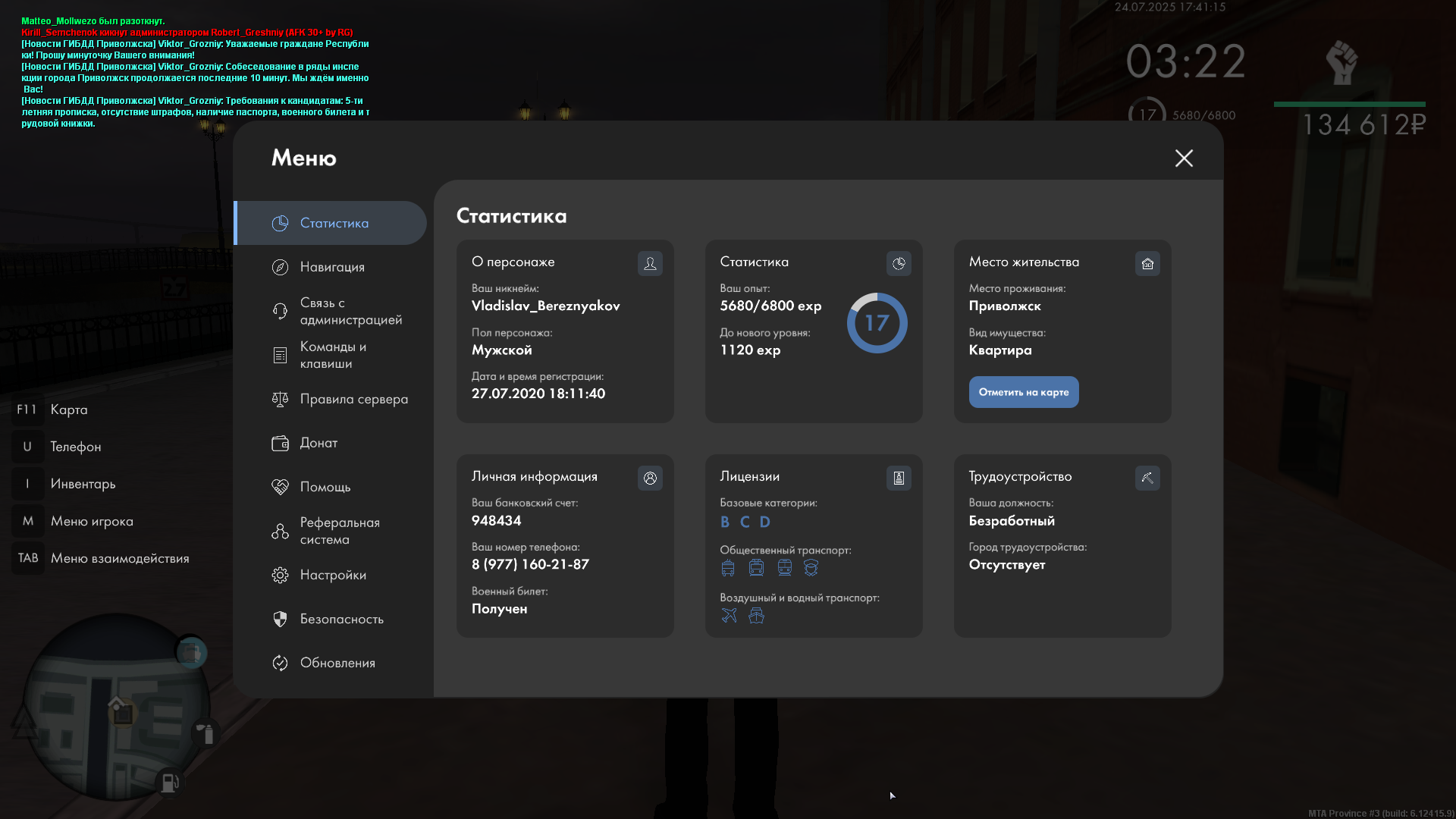Open Правила сервера section
This screenshot has height=819, width=1456.
coord(353,399)
